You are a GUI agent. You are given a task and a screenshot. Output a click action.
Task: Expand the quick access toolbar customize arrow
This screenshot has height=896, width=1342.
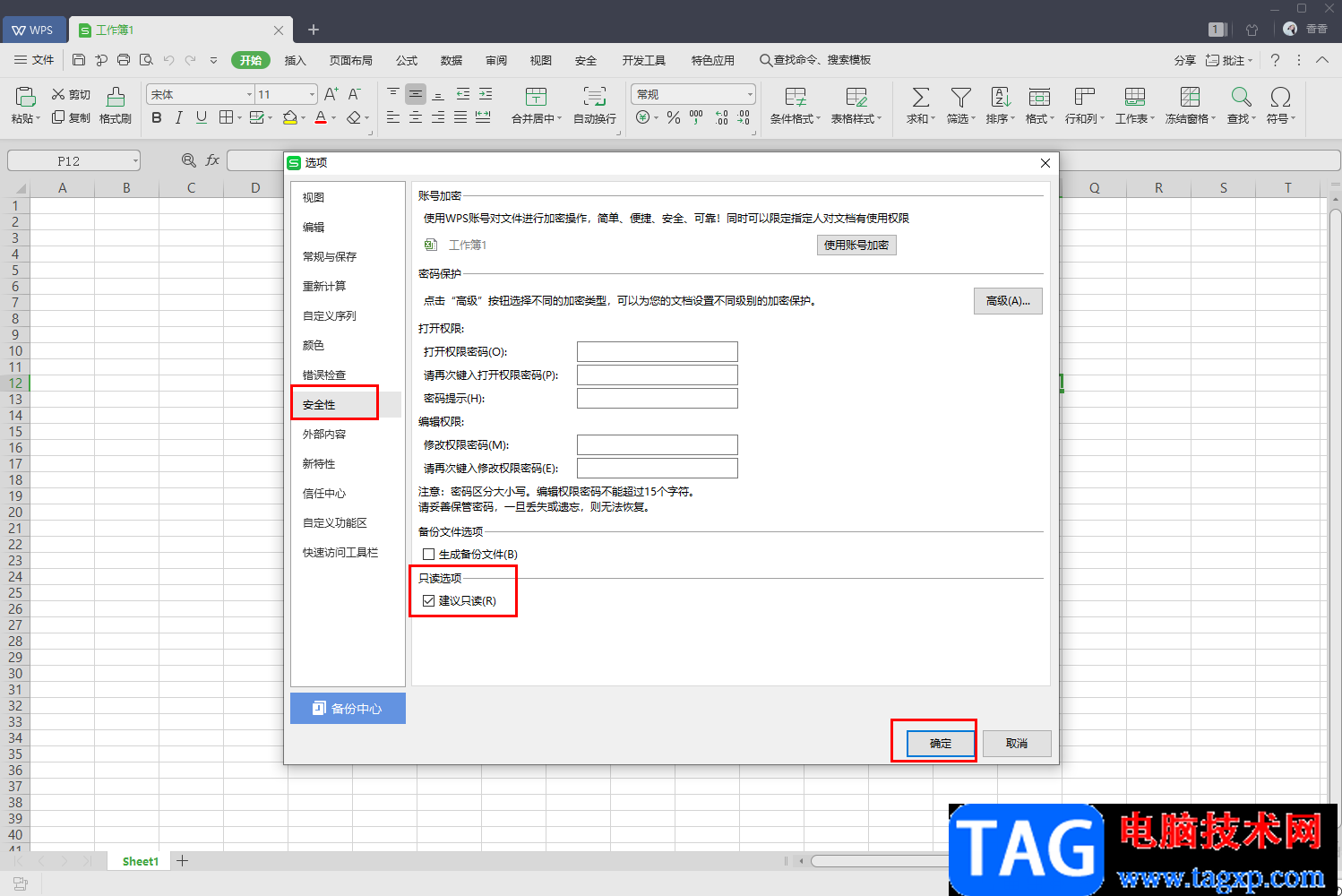click(x=213, y=60)
